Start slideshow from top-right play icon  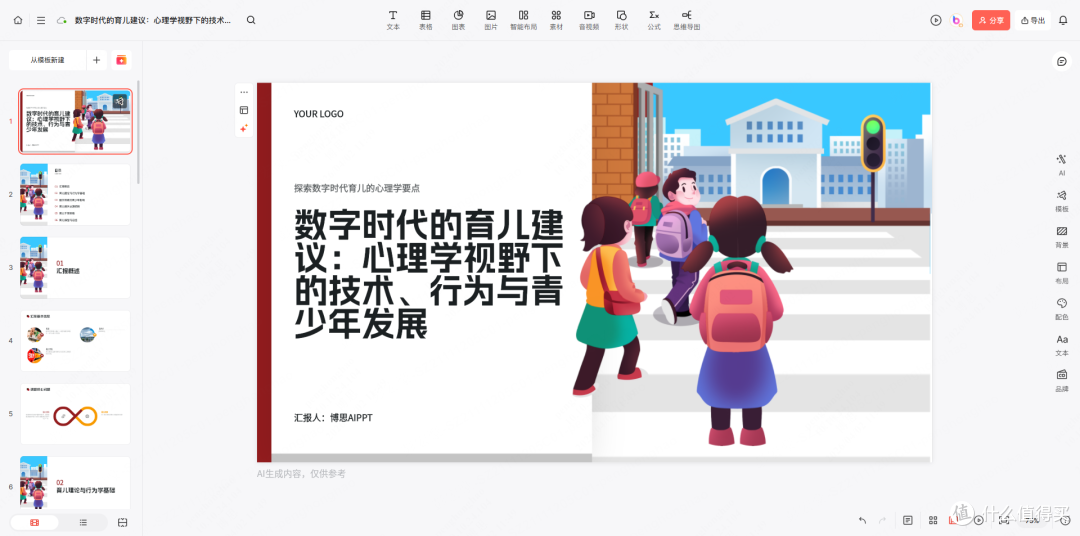point(935,21)
